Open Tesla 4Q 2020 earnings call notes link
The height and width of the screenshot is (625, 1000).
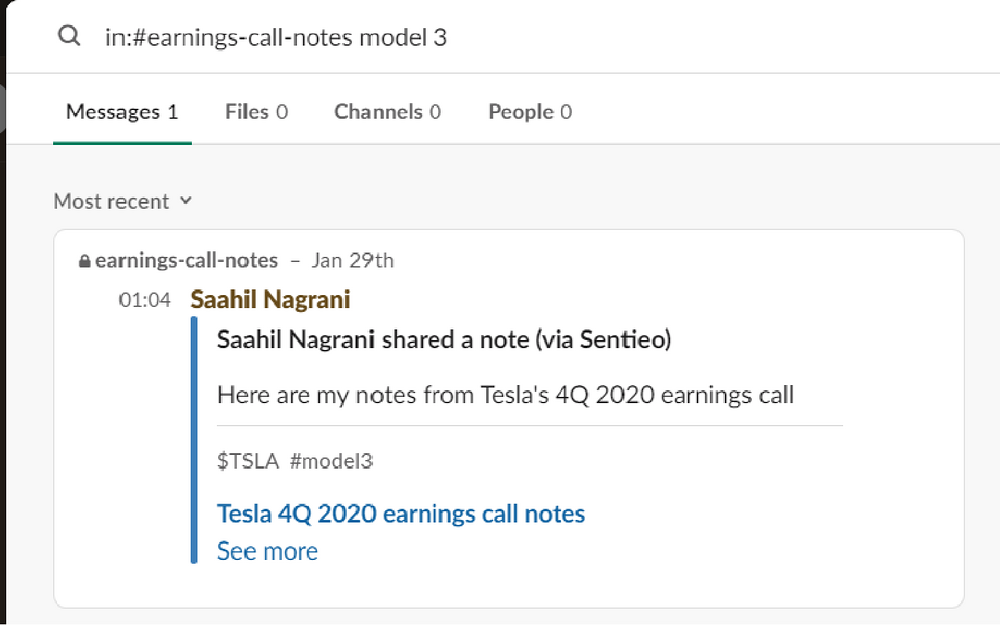(401, 513)
